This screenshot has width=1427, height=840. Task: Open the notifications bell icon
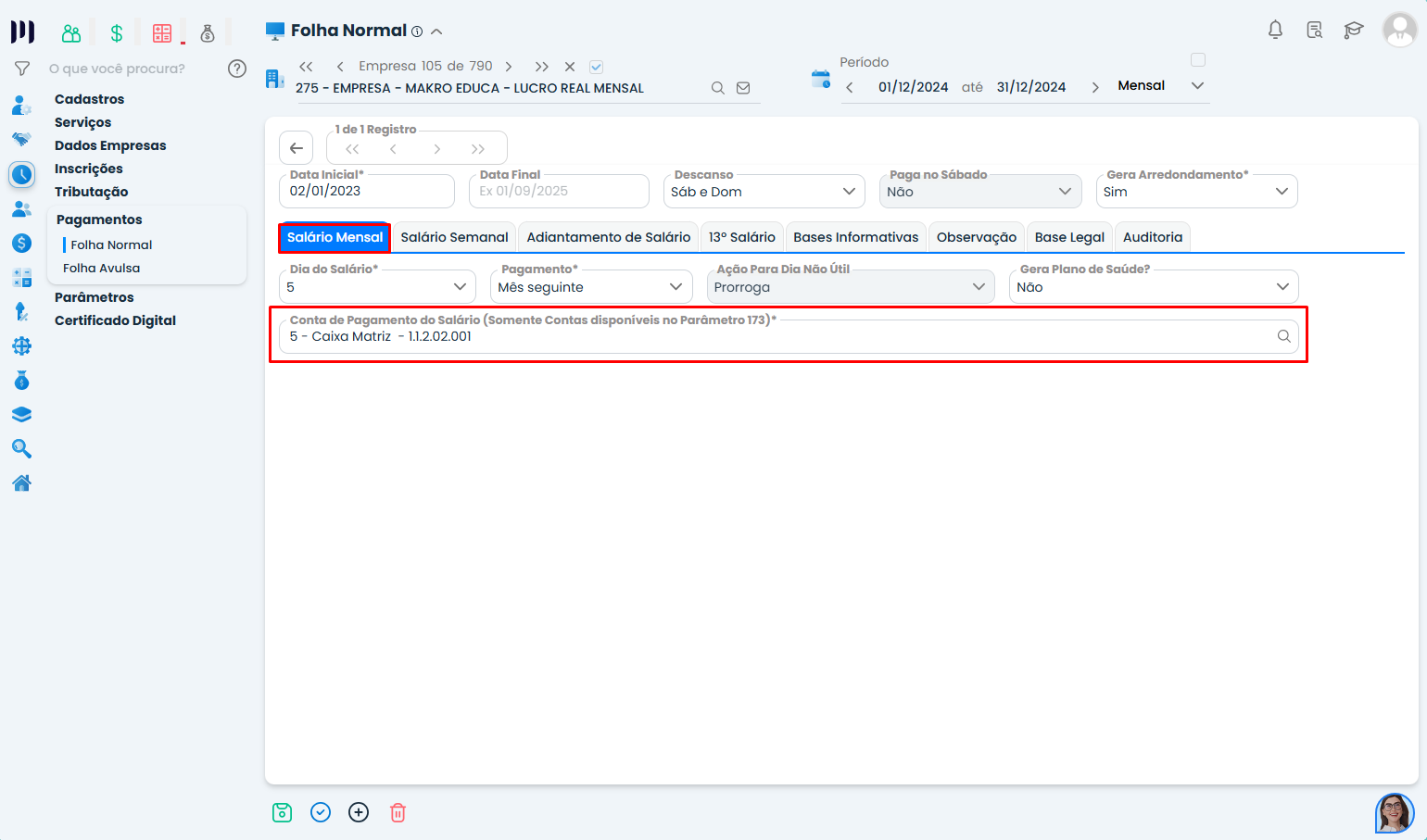(1275, 31)
